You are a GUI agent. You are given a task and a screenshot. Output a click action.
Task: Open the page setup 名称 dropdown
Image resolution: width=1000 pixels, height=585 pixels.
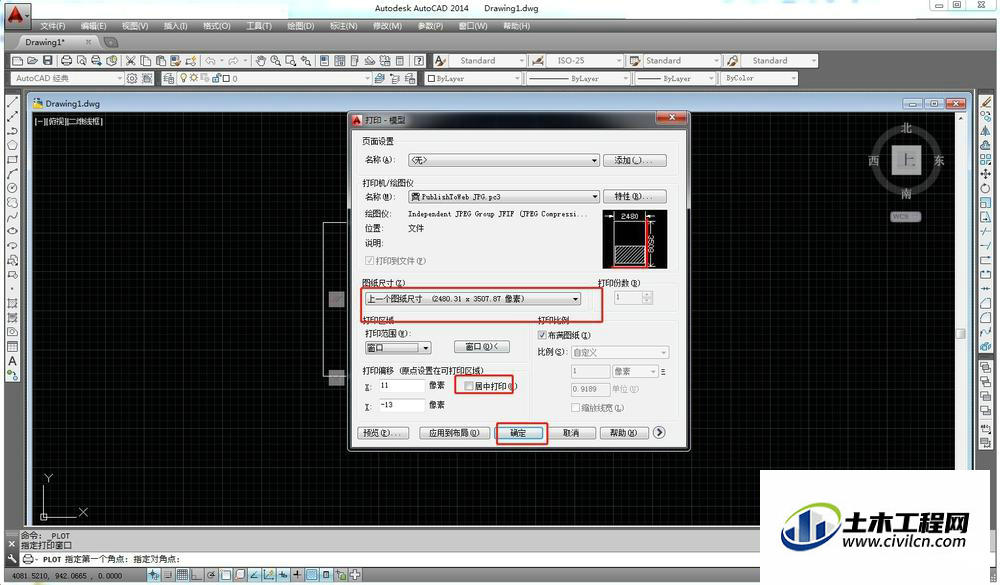tap(504, 160)
